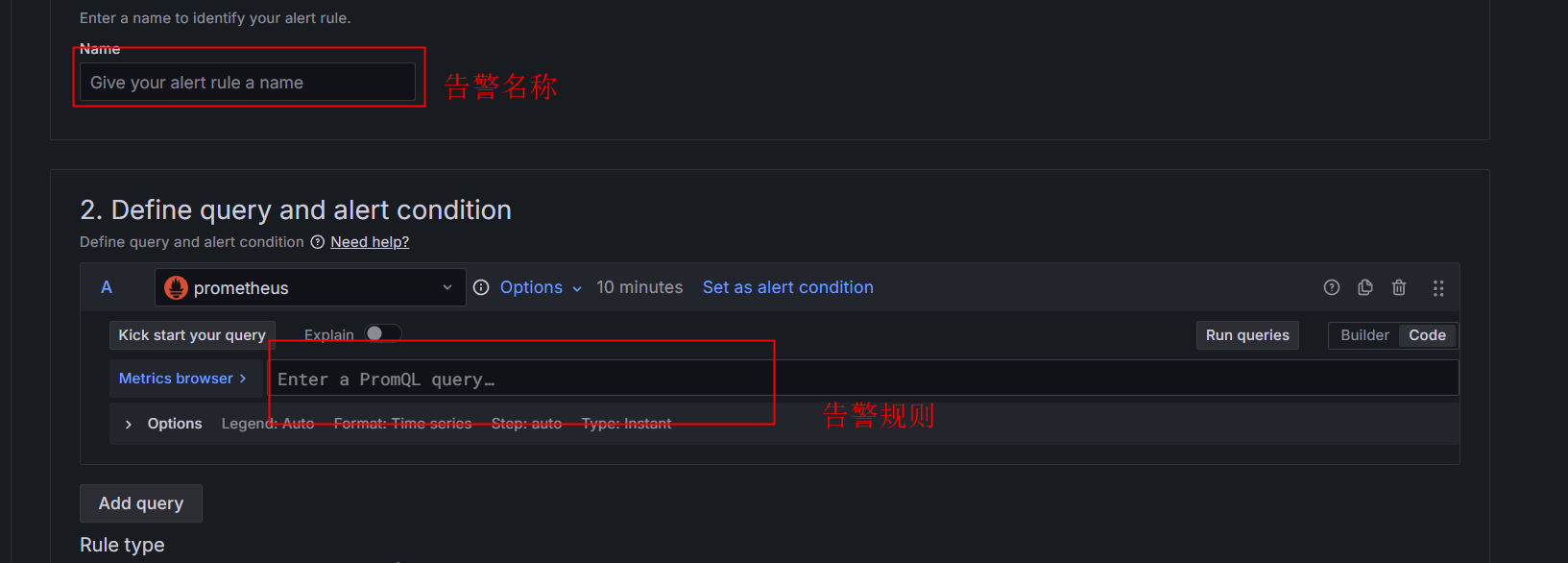Image resolution: width=1568 pixels, height=563 pixels.
Task: Click the drag handle dots icon
Action: (1438, 286)
